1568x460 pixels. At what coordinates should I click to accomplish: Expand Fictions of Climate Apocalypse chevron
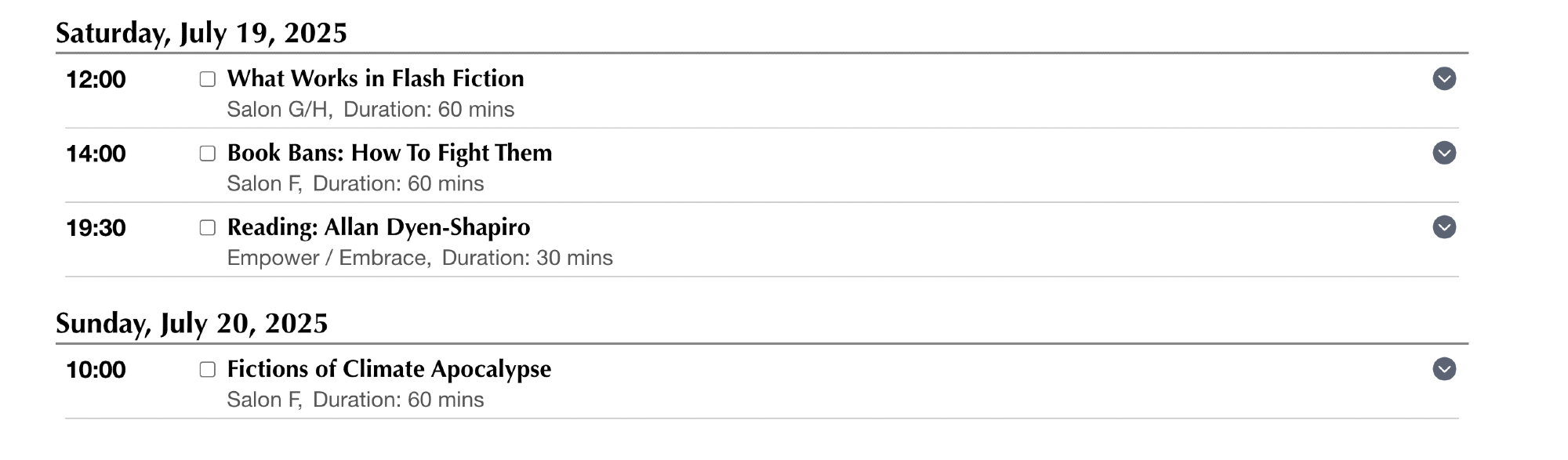tap(1444, 369)
